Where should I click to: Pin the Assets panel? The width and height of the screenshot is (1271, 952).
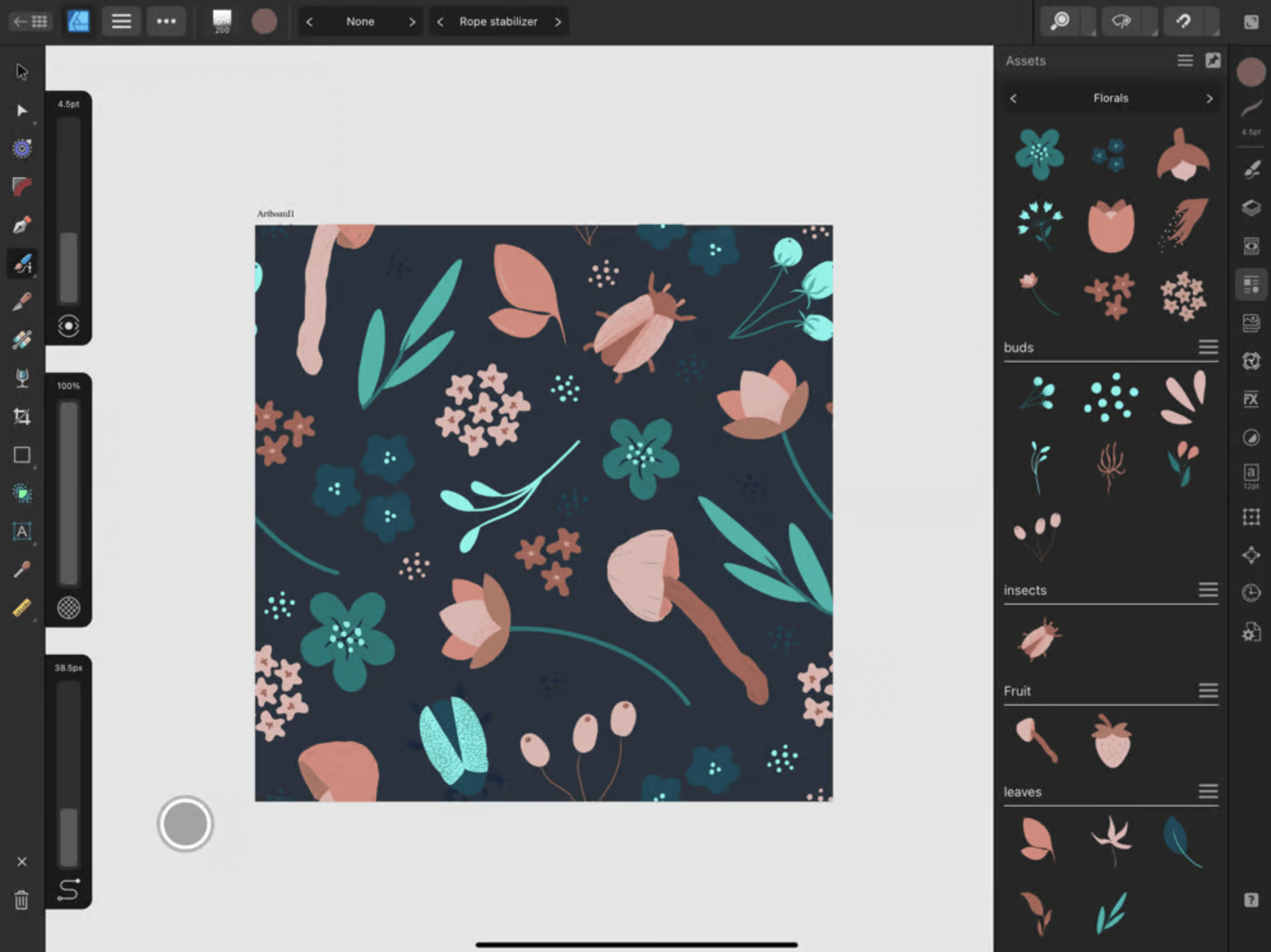pos(1213,61)
